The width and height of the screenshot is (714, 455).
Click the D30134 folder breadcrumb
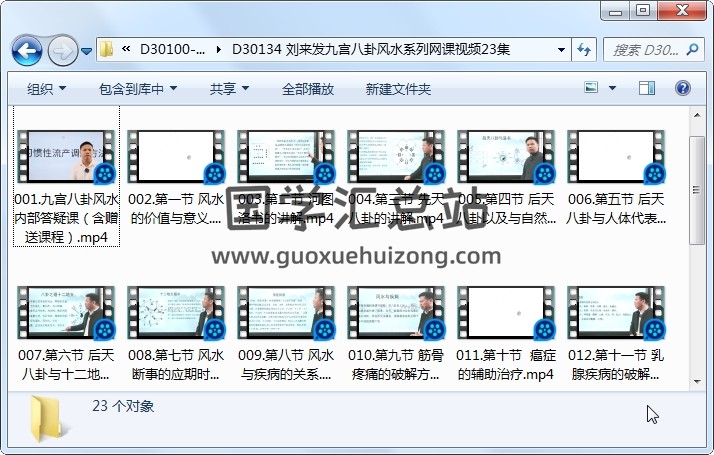(x=371, y=49)
